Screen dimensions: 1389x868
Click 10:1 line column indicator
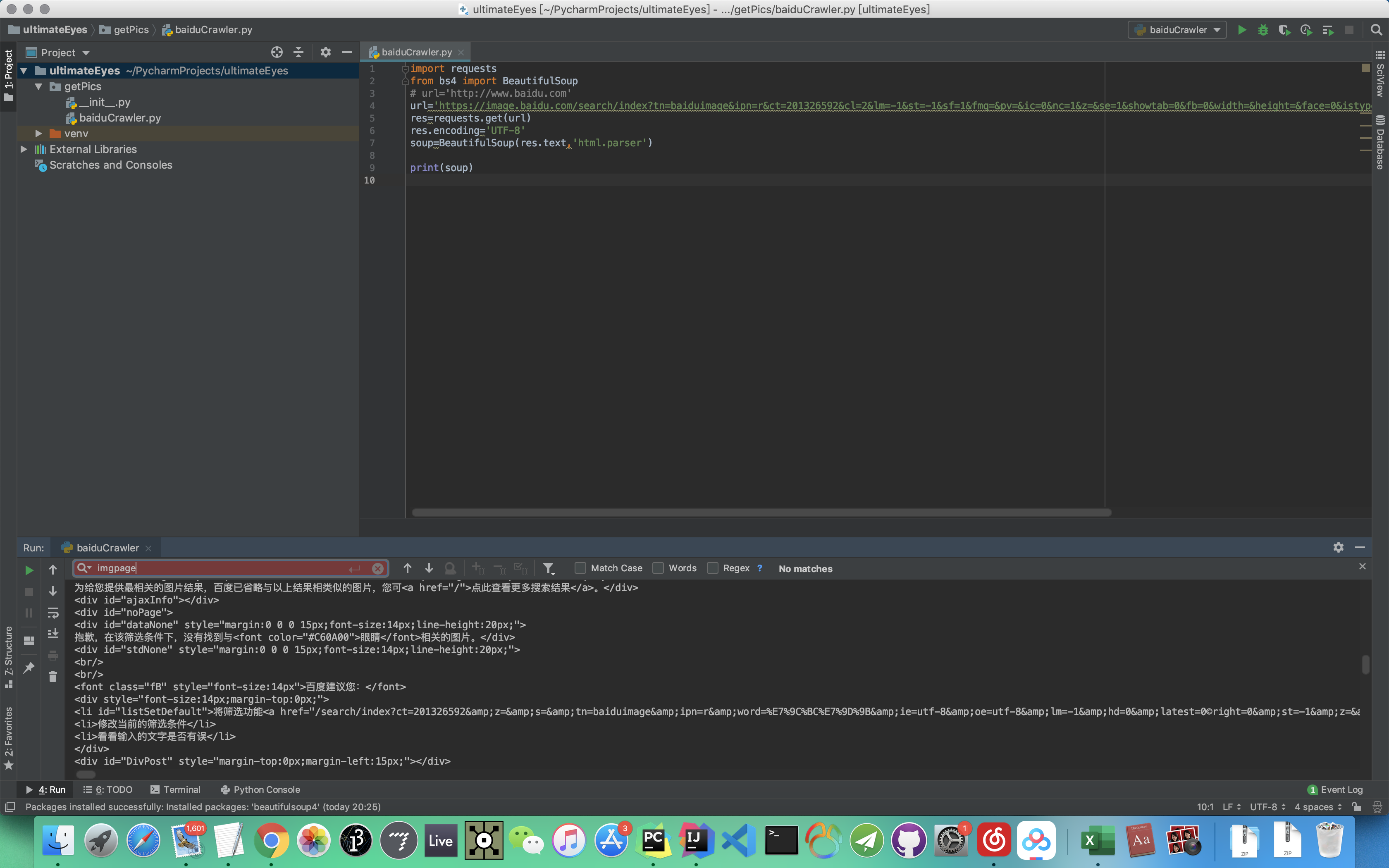click(x=1205, y=806)
